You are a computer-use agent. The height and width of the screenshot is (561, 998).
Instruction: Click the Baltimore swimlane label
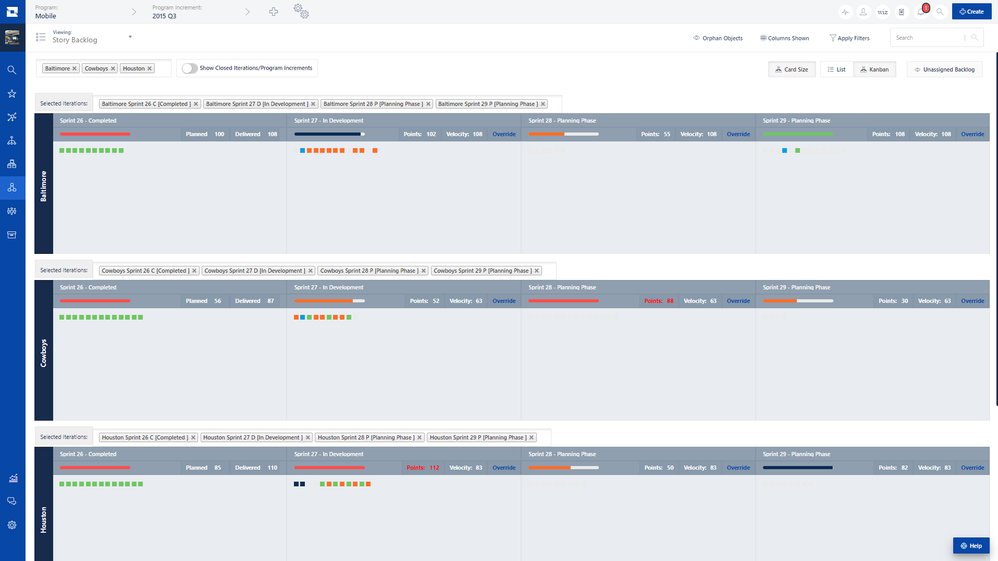(x=43, y=183)
